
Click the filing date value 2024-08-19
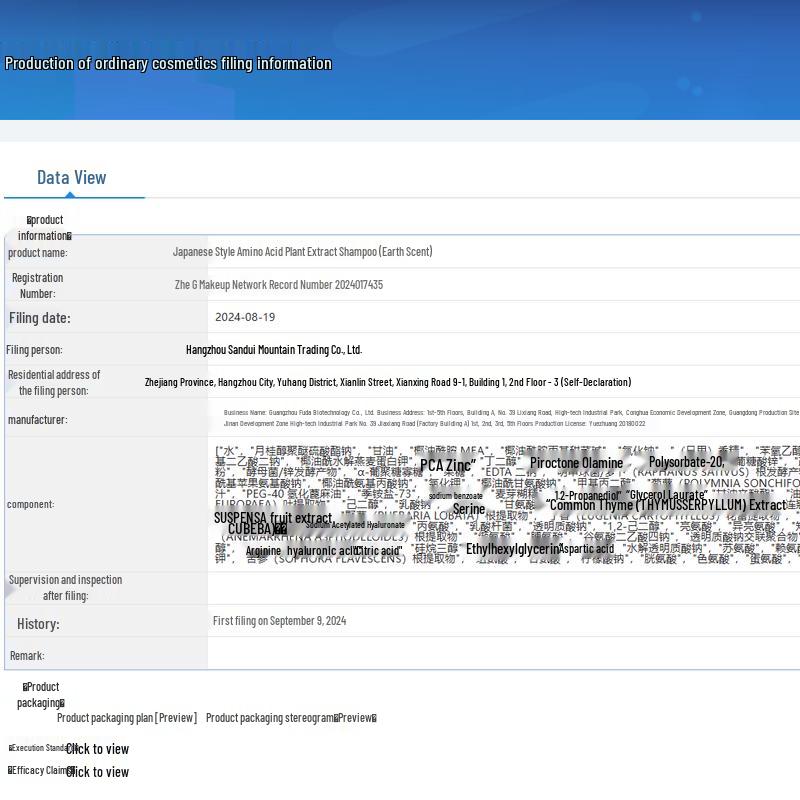(x=245, y=317)
